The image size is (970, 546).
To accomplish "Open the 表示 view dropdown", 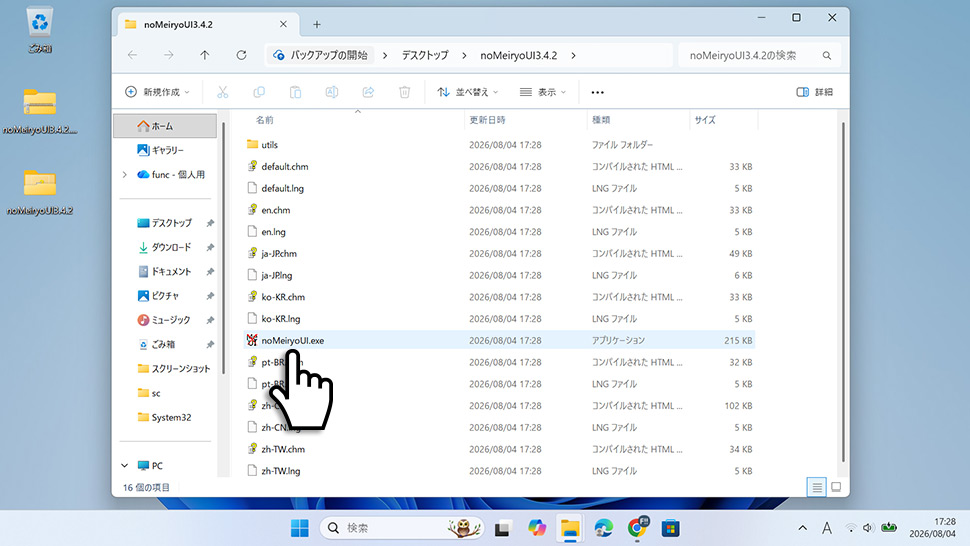I will click(x=543, y=92).
